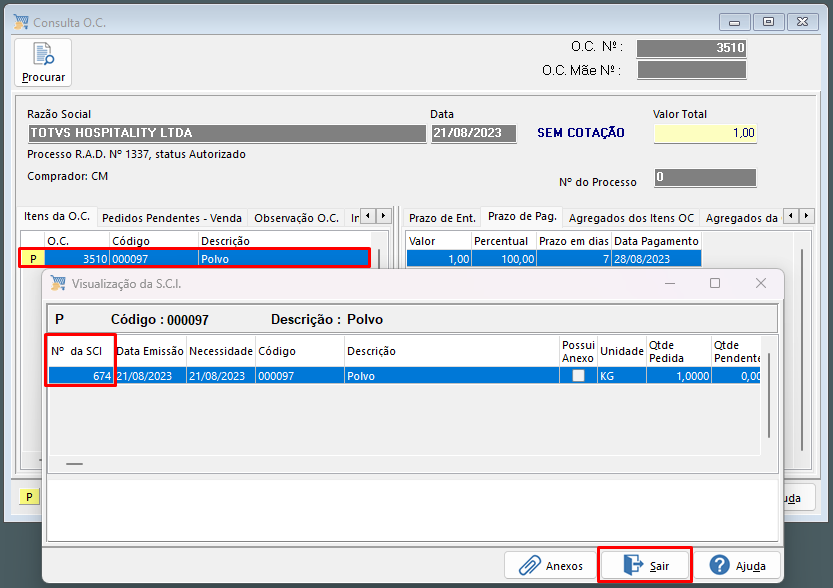Click the Nº do Processo field

point(705,177)
